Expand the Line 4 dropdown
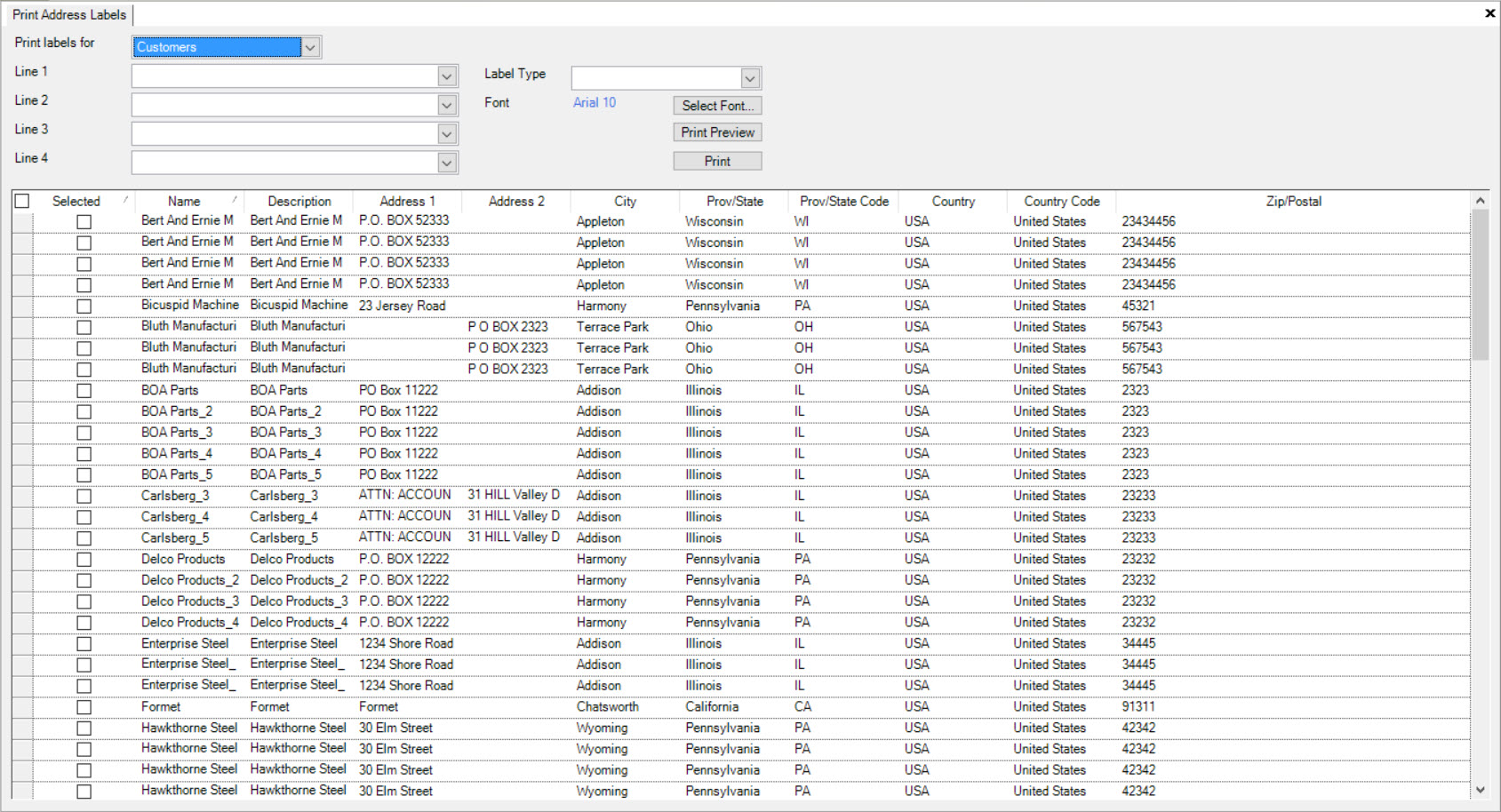 (x=447, y=163)
